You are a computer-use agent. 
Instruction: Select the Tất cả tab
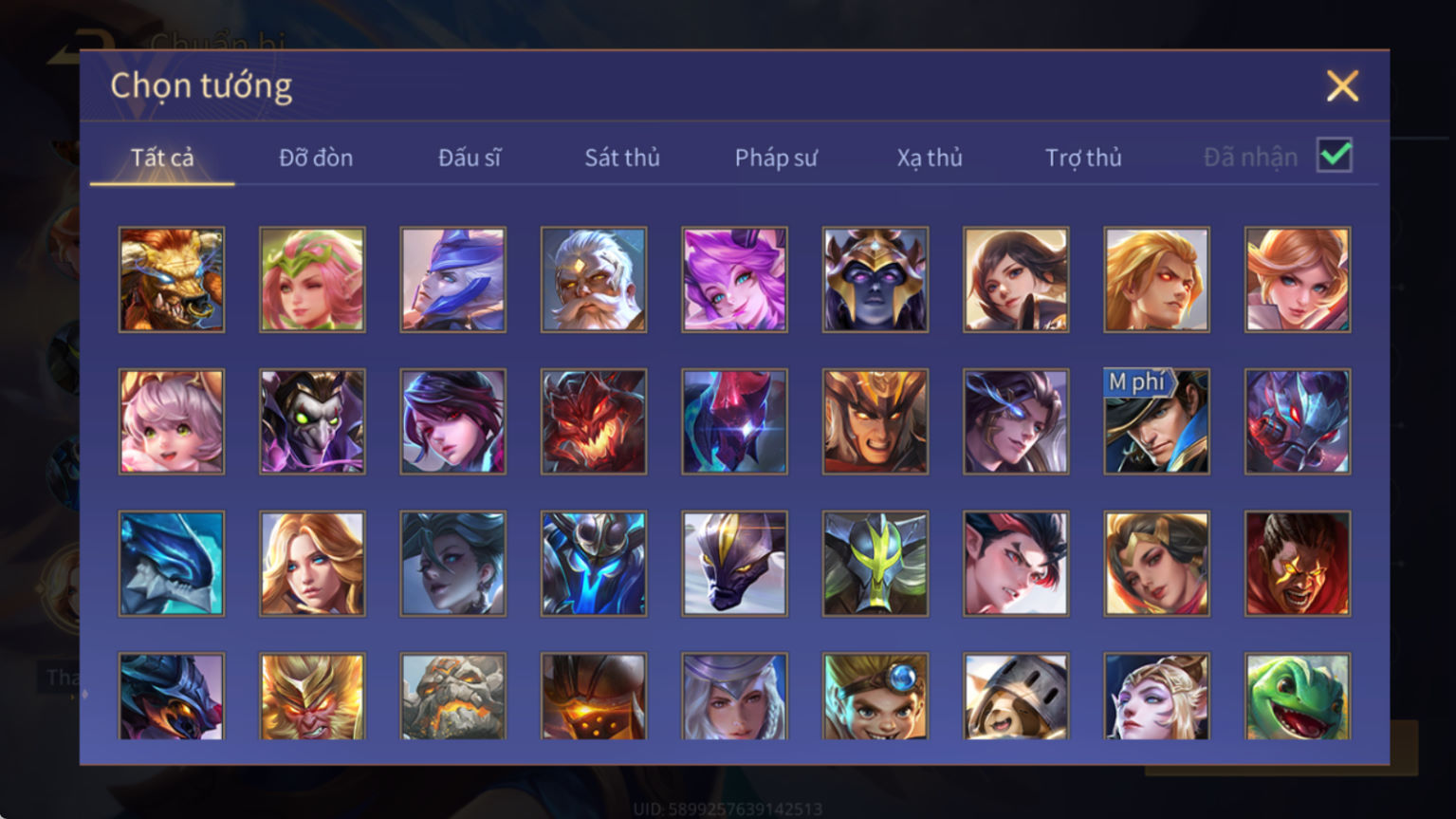162,158
